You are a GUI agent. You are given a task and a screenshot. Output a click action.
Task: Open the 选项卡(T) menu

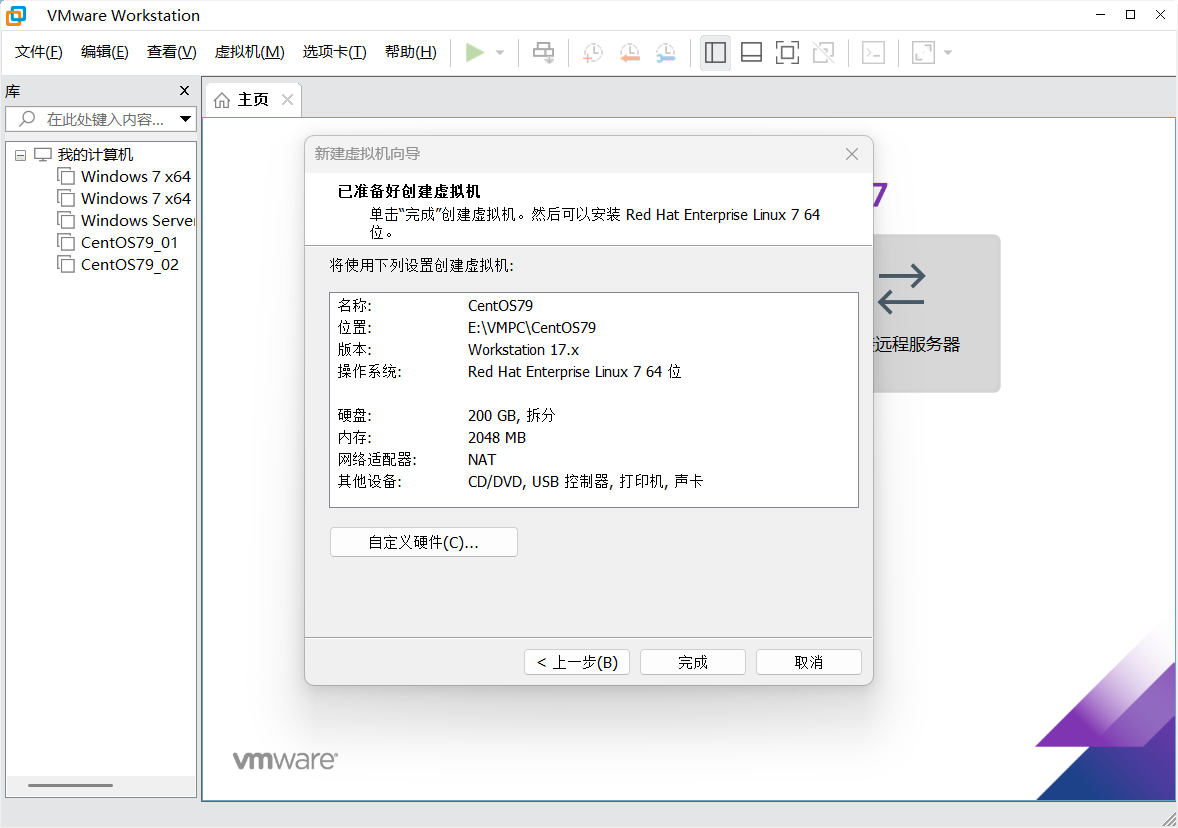point(334,52)
